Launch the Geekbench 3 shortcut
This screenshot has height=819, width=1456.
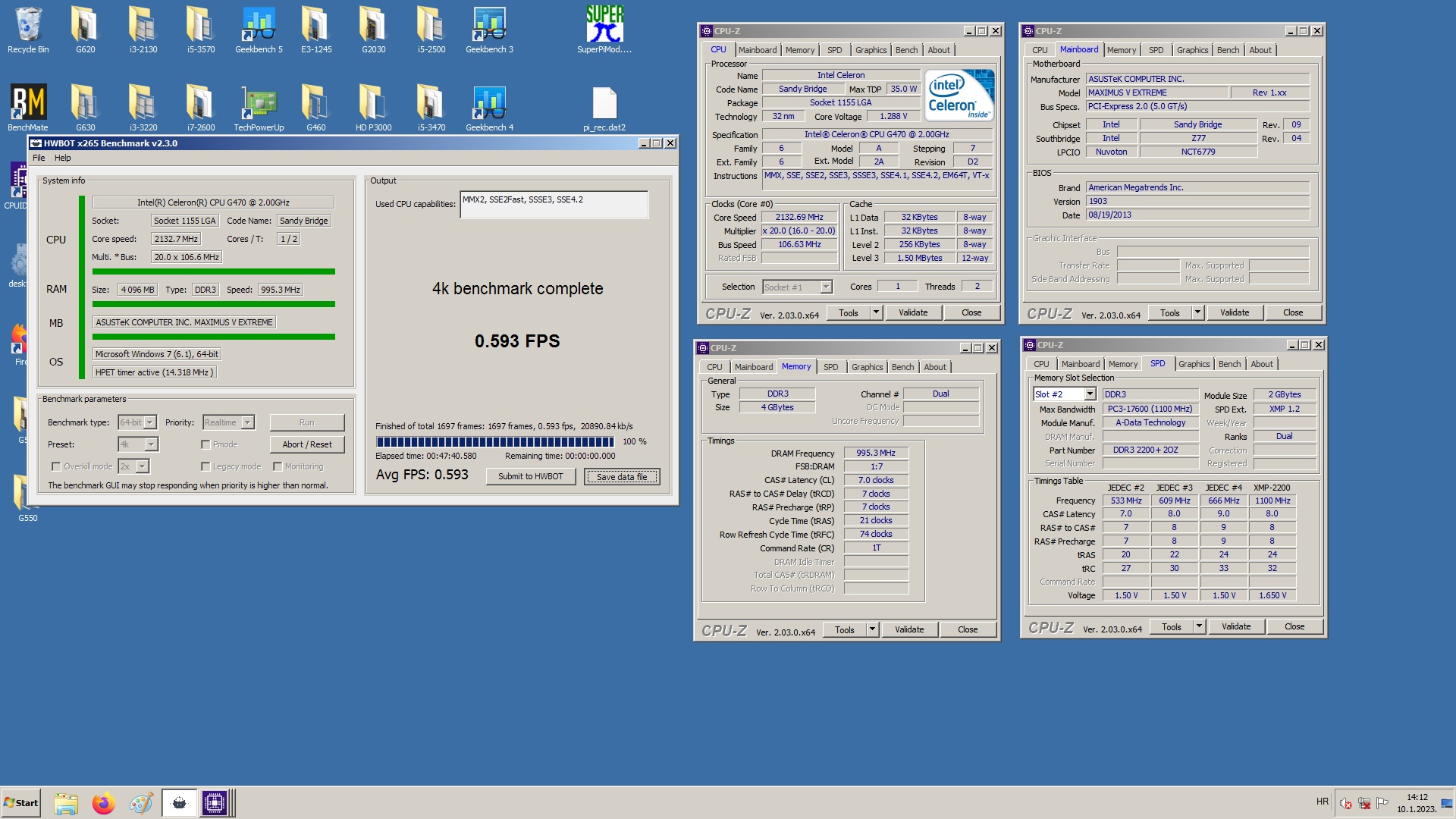(489, 30)
